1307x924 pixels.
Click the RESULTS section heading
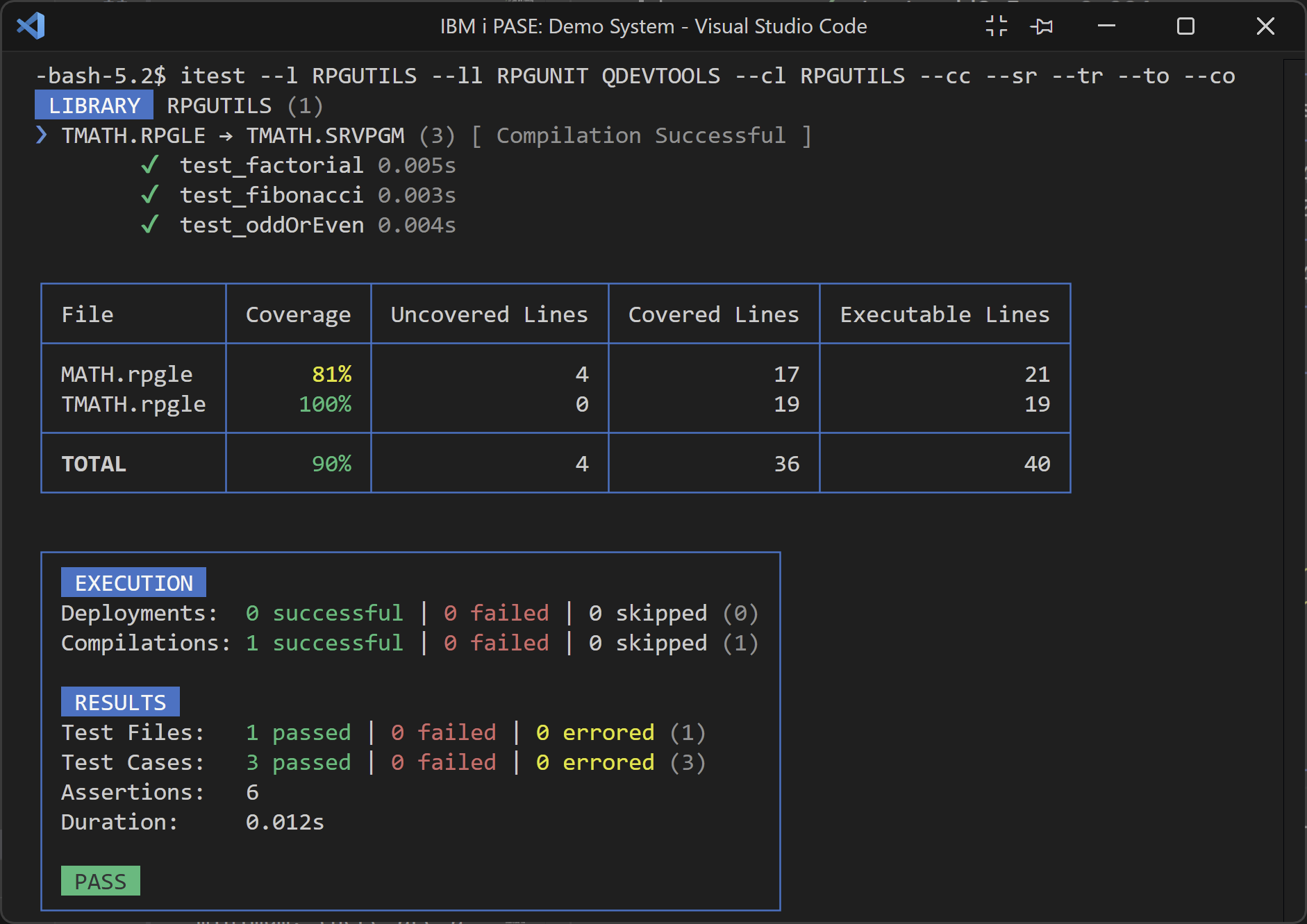pos(120,703)
